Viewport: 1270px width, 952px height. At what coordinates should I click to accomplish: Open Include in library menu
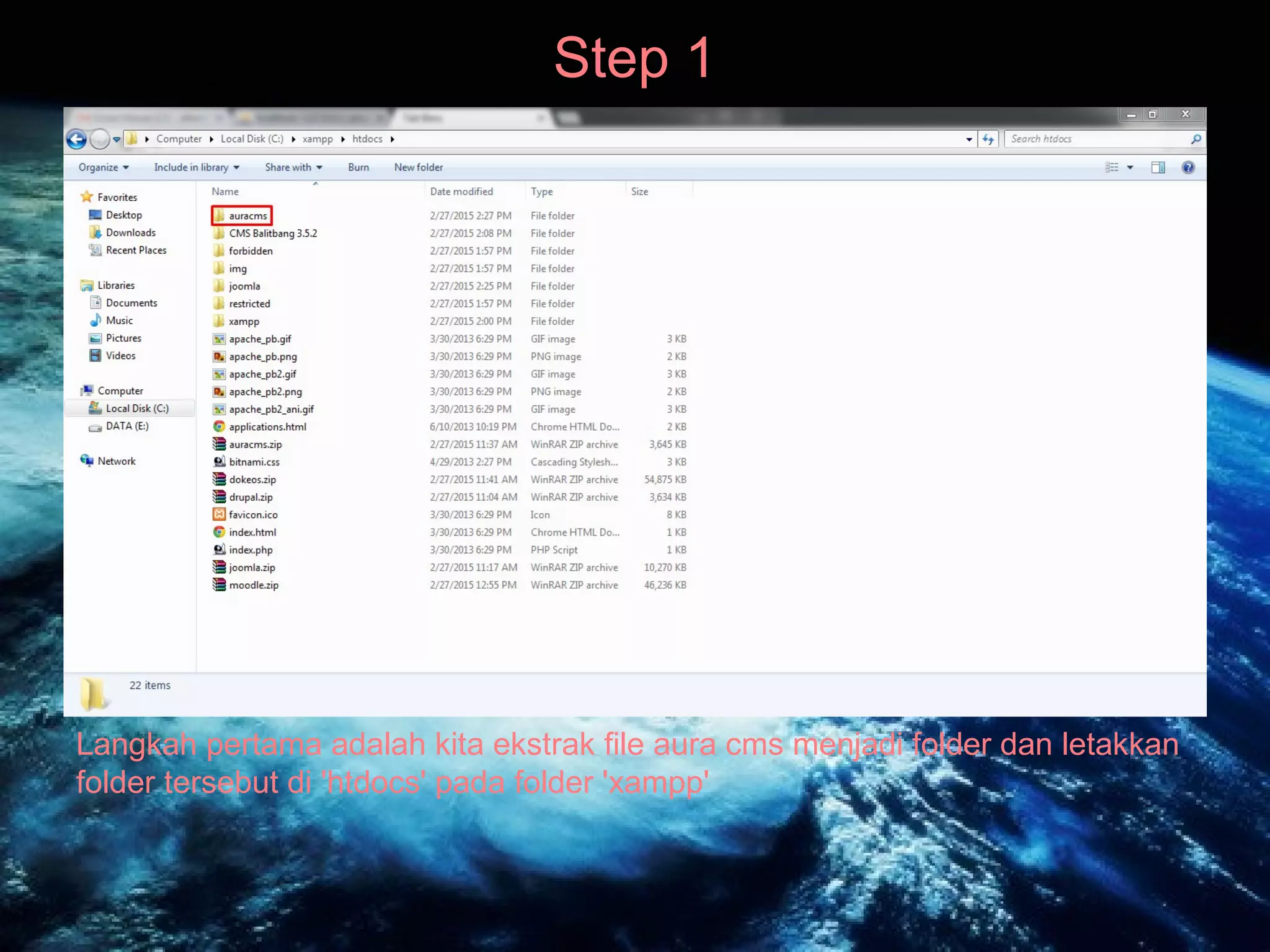197,167
